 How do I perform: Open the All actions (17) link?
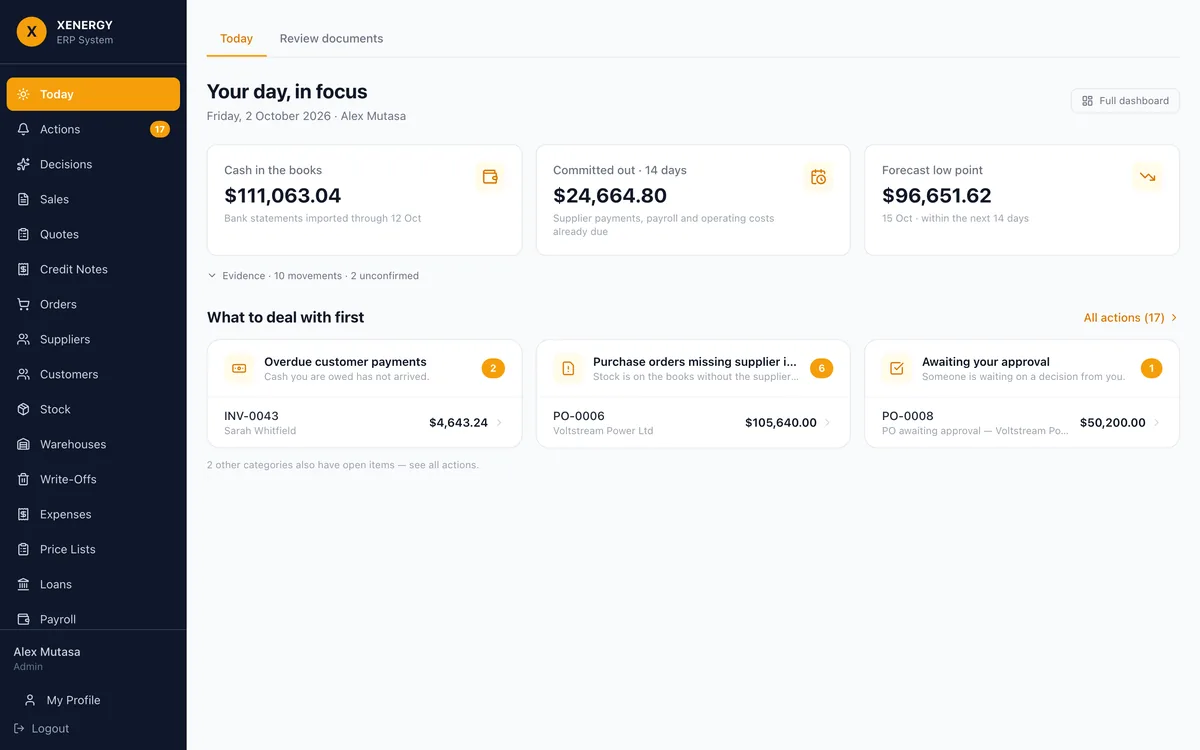(x=1131, y=317)
